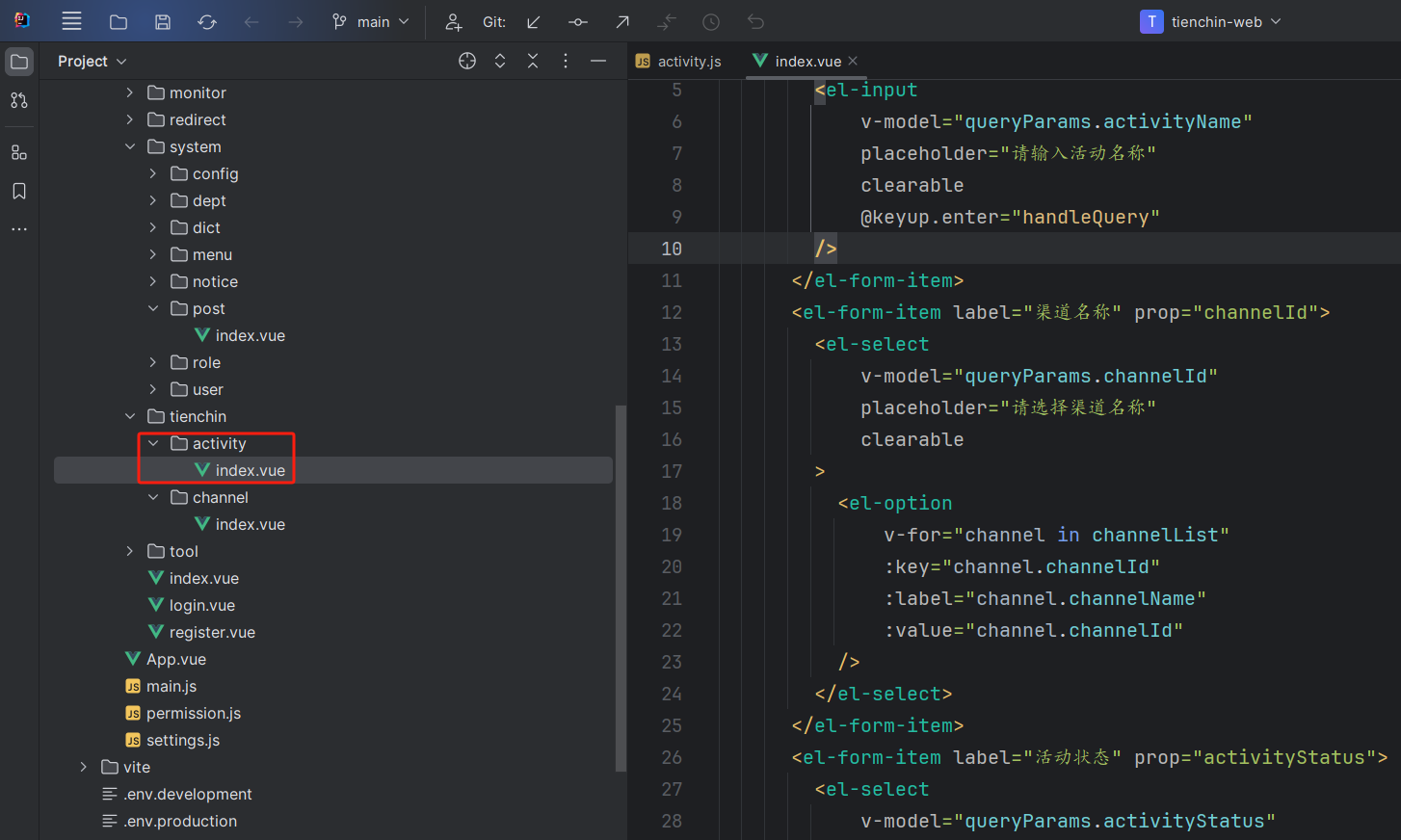Image resolution: width=1401 pixels, height=840 pixels.
Task: Expand the monitor folder
Action: (x=130, y=92)
